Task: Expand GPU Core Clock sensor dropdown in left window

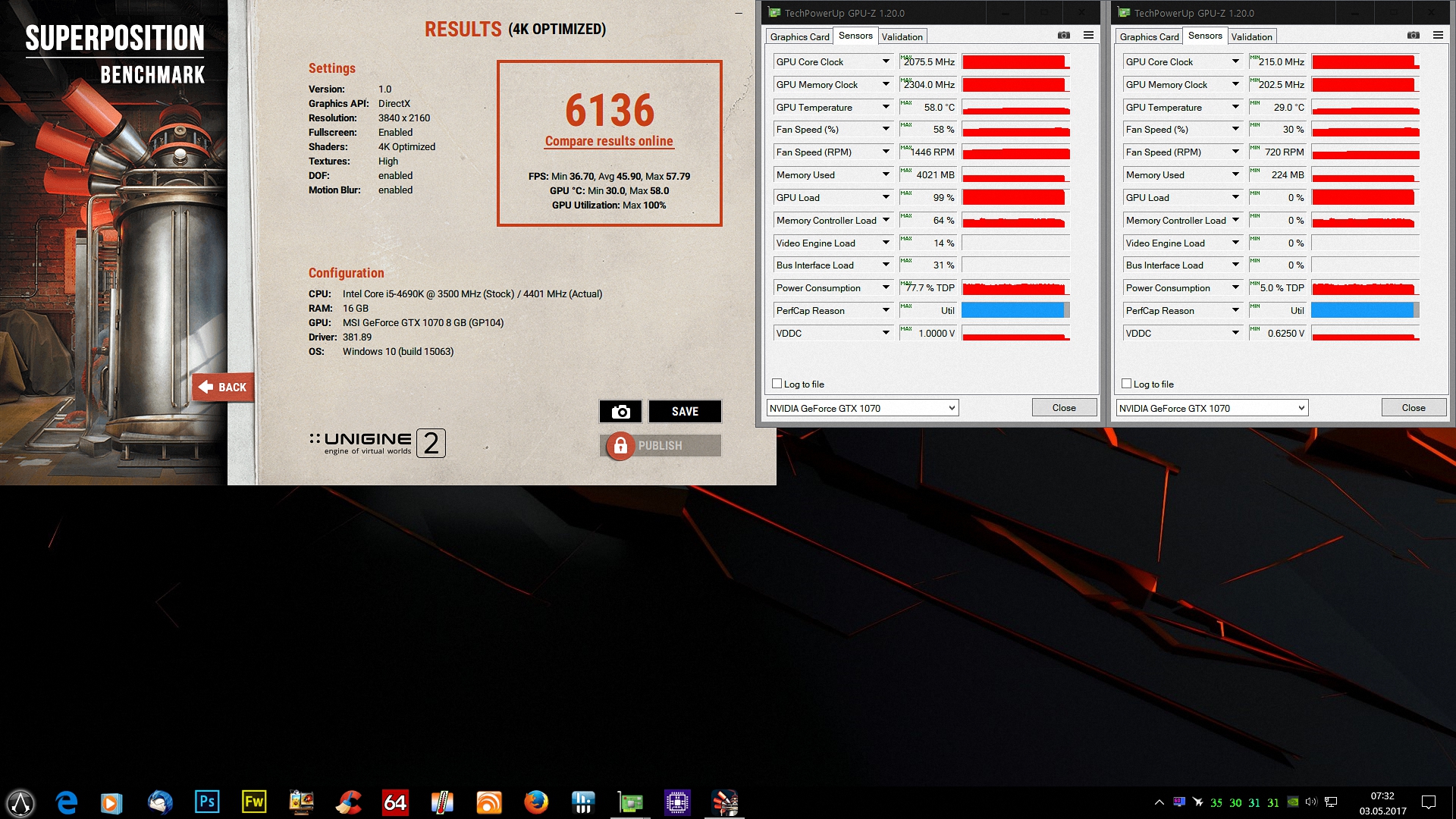Action: [885, 61]
